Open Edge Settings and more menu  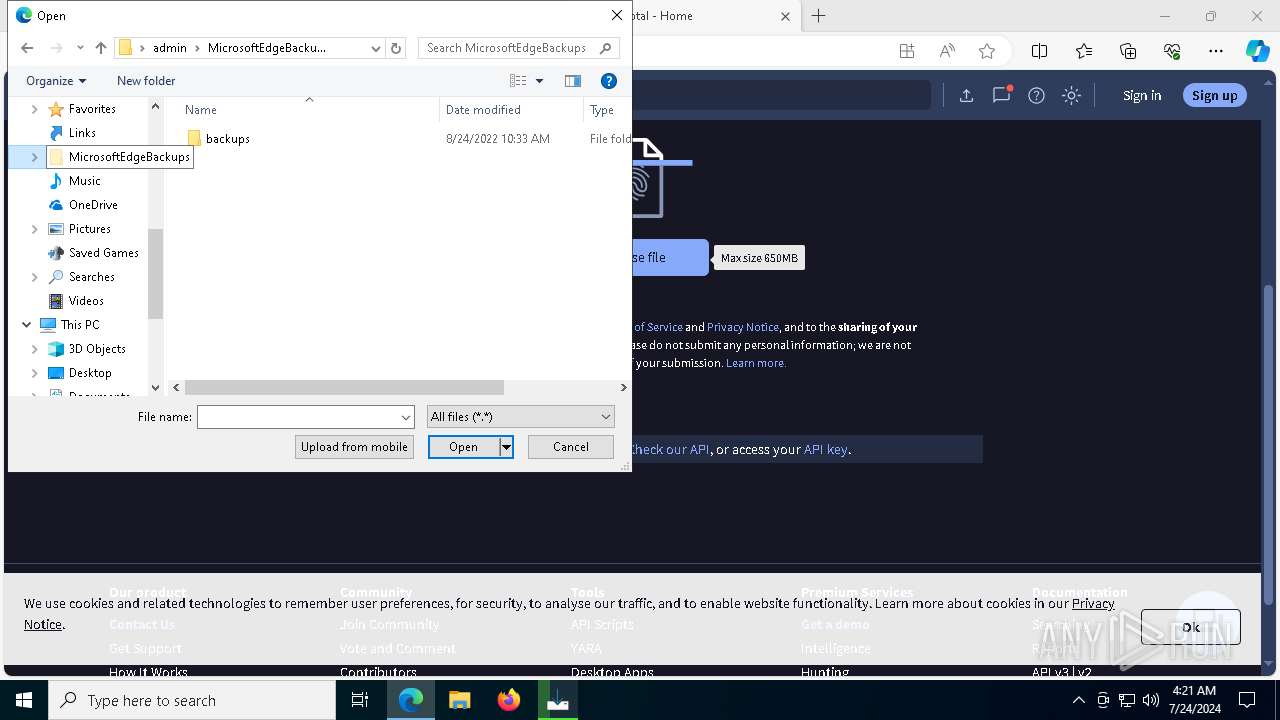(x=1216, y=51)
